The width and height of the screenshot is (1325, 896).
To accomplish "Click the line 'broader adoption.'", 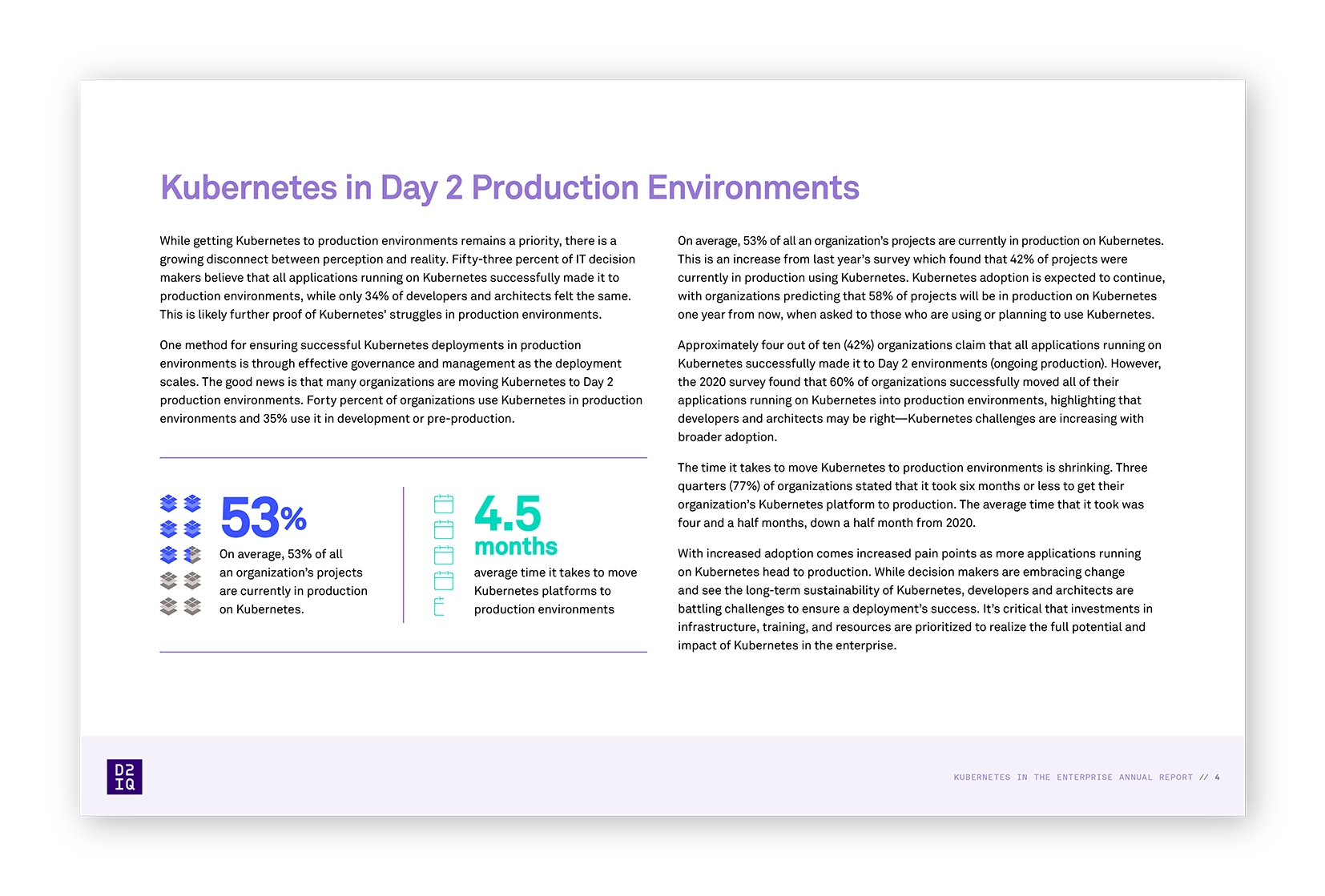I will (x=727, y=437).
